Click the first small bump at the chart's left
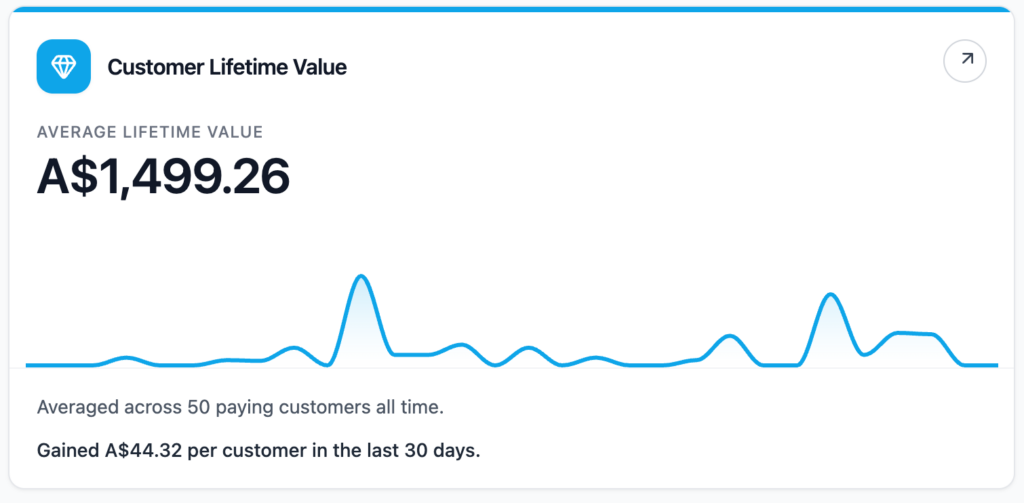 tap(126, 357)
